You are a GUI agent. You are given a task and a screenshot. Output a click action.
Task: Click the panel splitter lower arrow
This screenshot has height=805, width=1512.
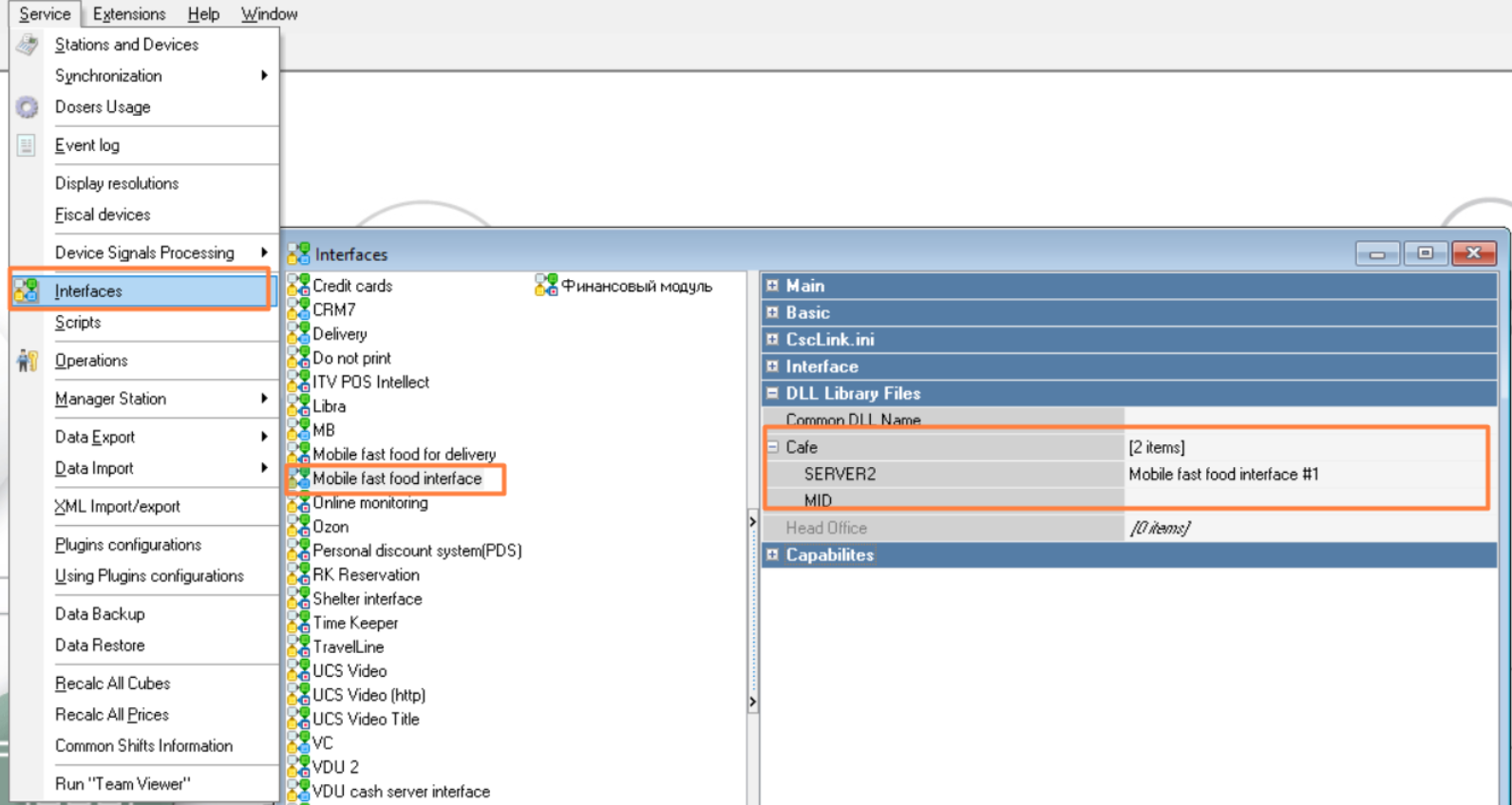(752, 702)
